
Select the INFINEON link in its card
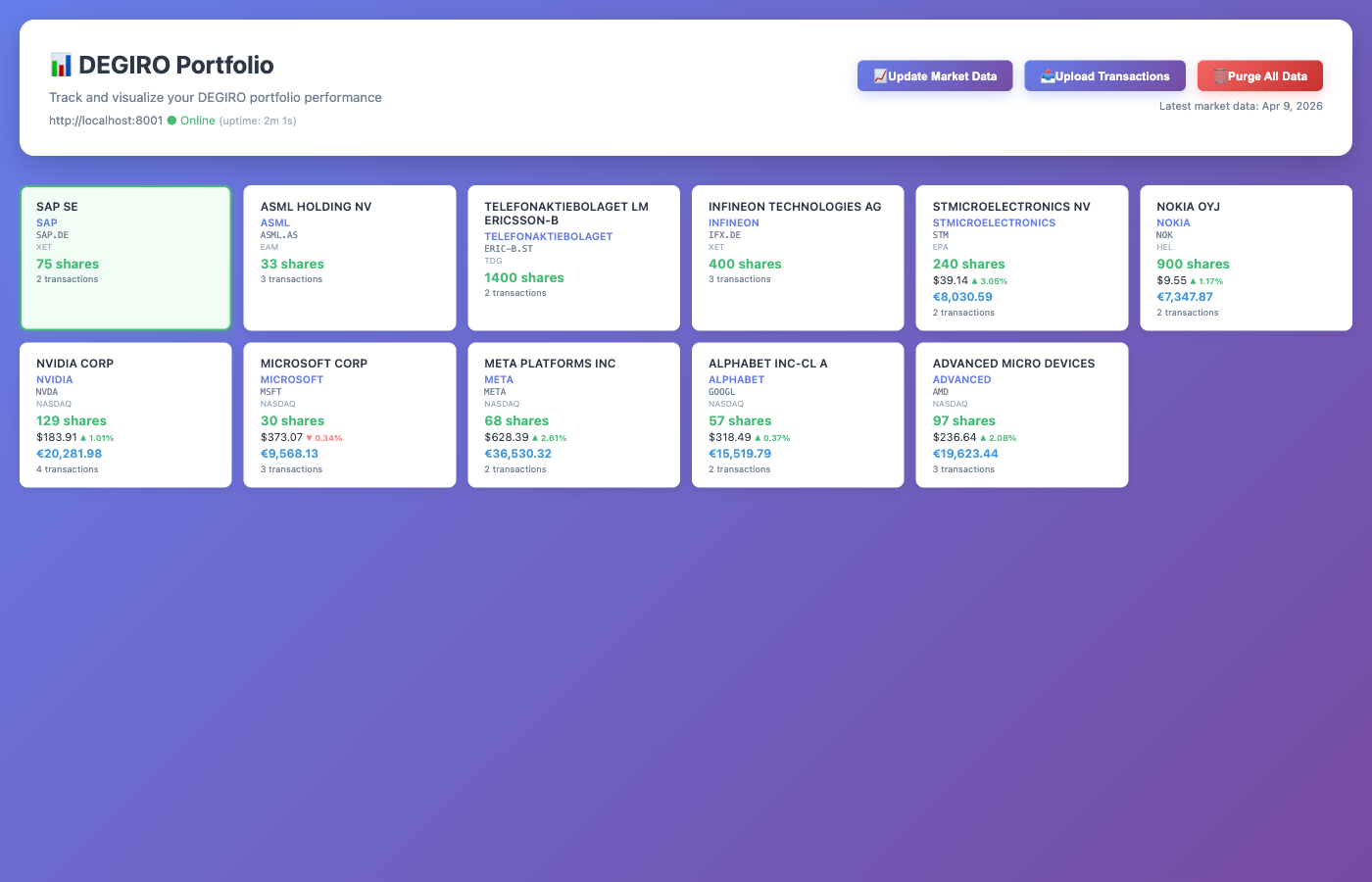click(x=734, y=223)
